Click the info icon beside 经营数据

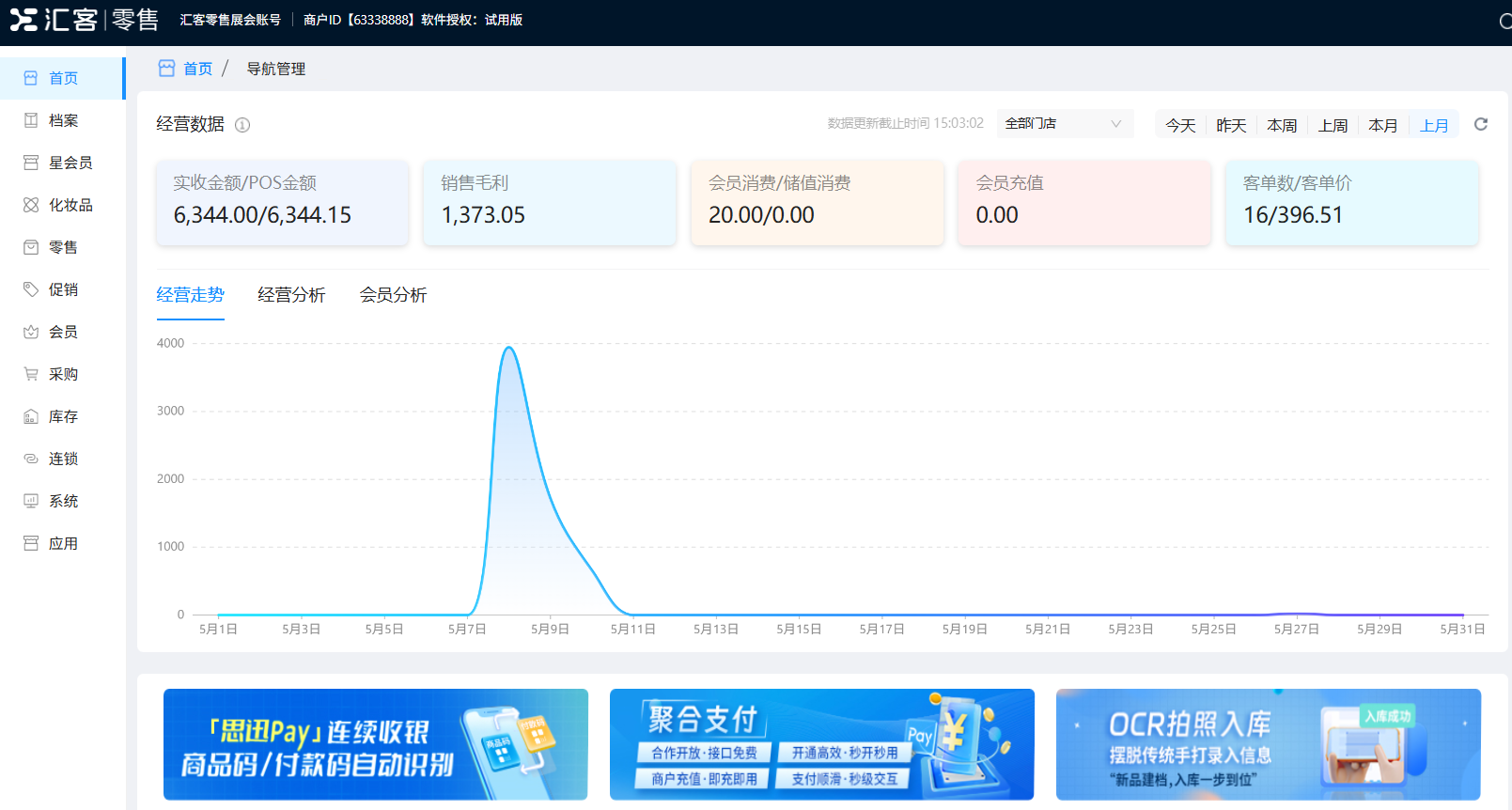[242, 125]
